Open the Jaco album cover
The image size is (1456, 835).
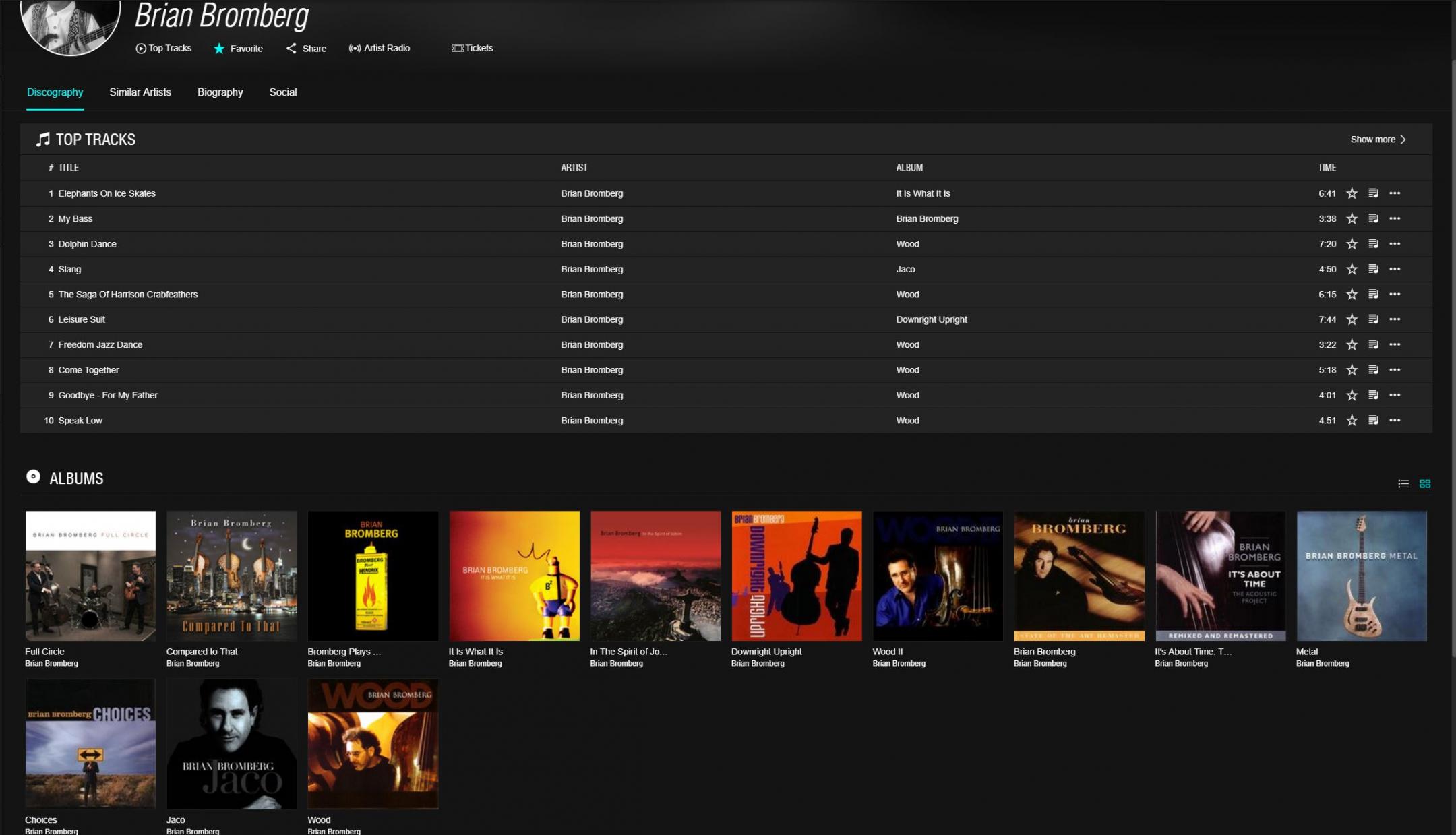pyautogui.click(x=231, y=743)
